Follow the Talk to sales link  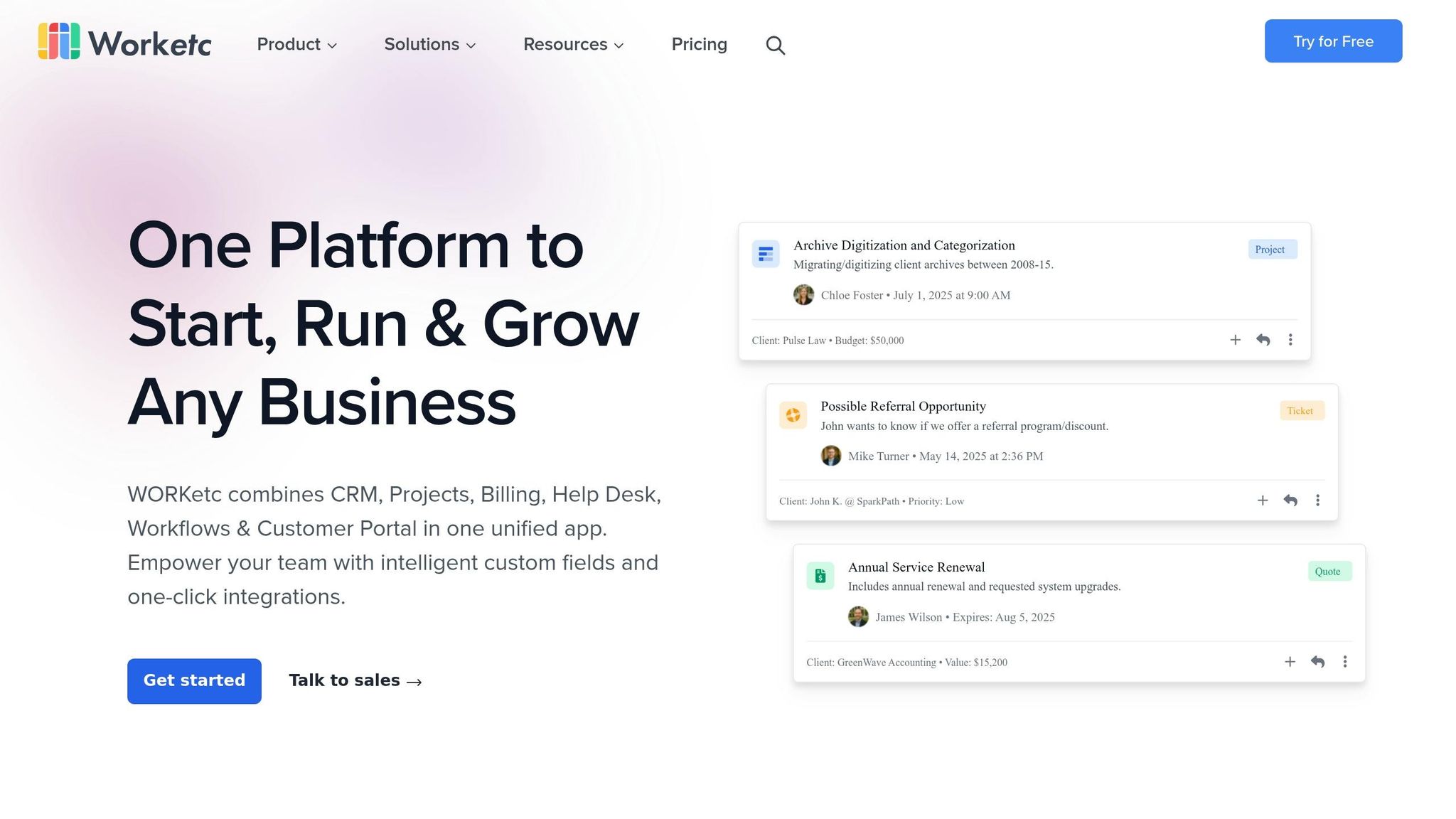(355, 680)
